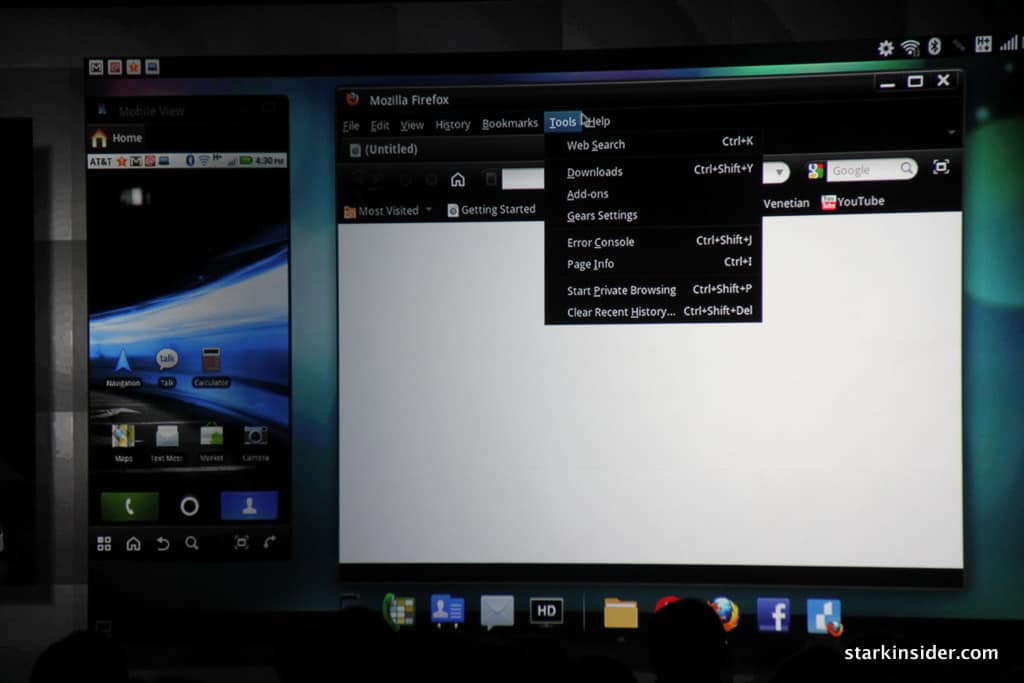Open the system settings gear icon
This screenshot has height=683, width=1024.
coord(885,48)
